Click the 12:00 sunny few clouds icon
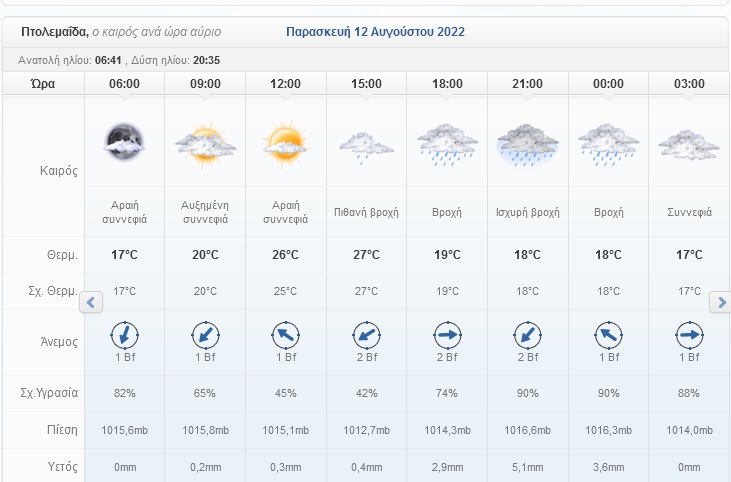The width and height of the screenshot is (731, 482). point(285,143)
